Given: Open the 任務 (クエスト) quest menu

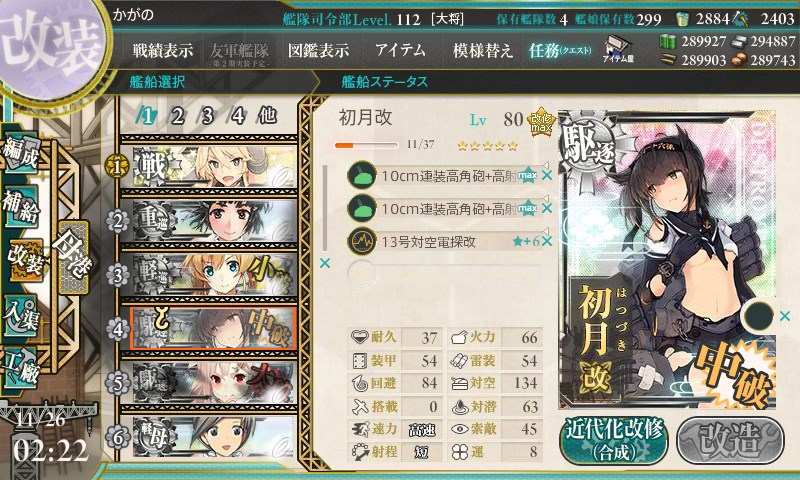Looking at the screenshot, I should click(x=560, y=50).
